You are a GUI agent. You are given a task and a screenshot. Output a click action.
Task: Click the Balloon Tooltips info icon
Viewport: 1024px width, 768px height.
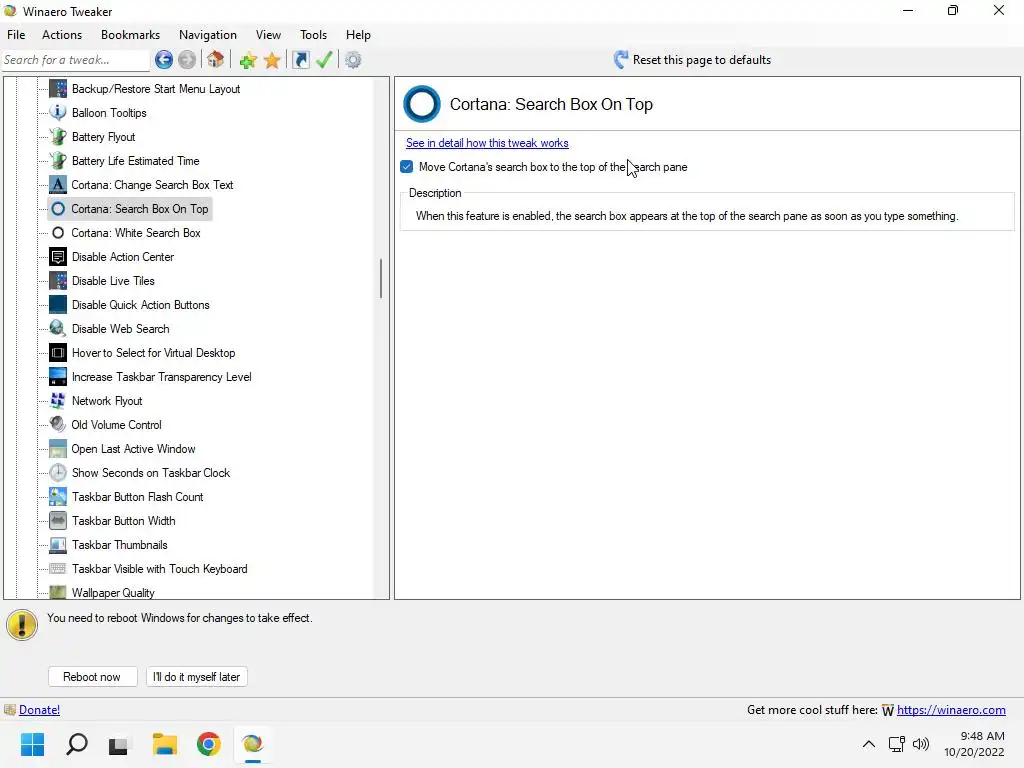point(58,113)
